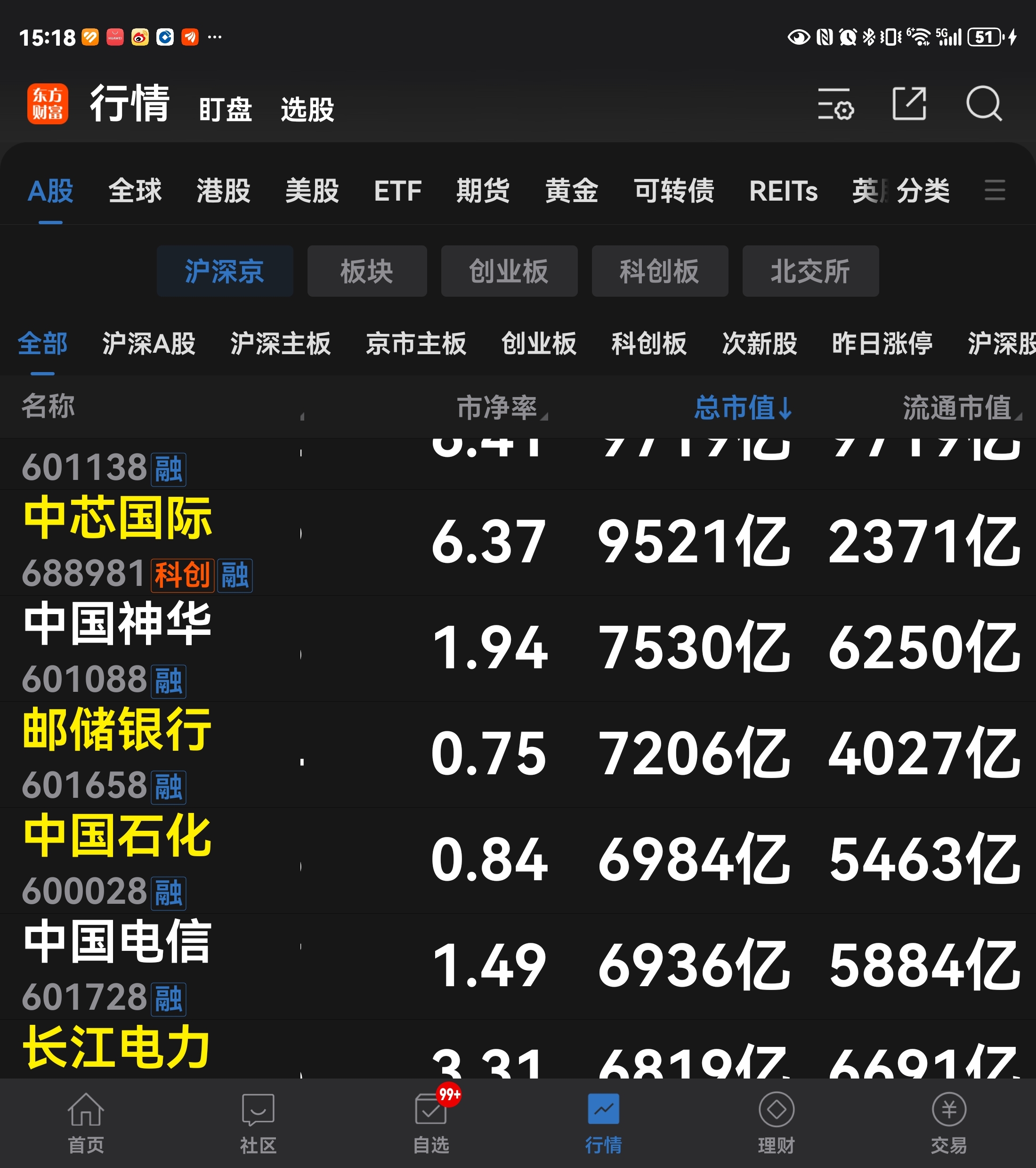This screenshot has height=1168, width=1036.
Task: Switch to the 美股 tab
Action: [312, 191]
